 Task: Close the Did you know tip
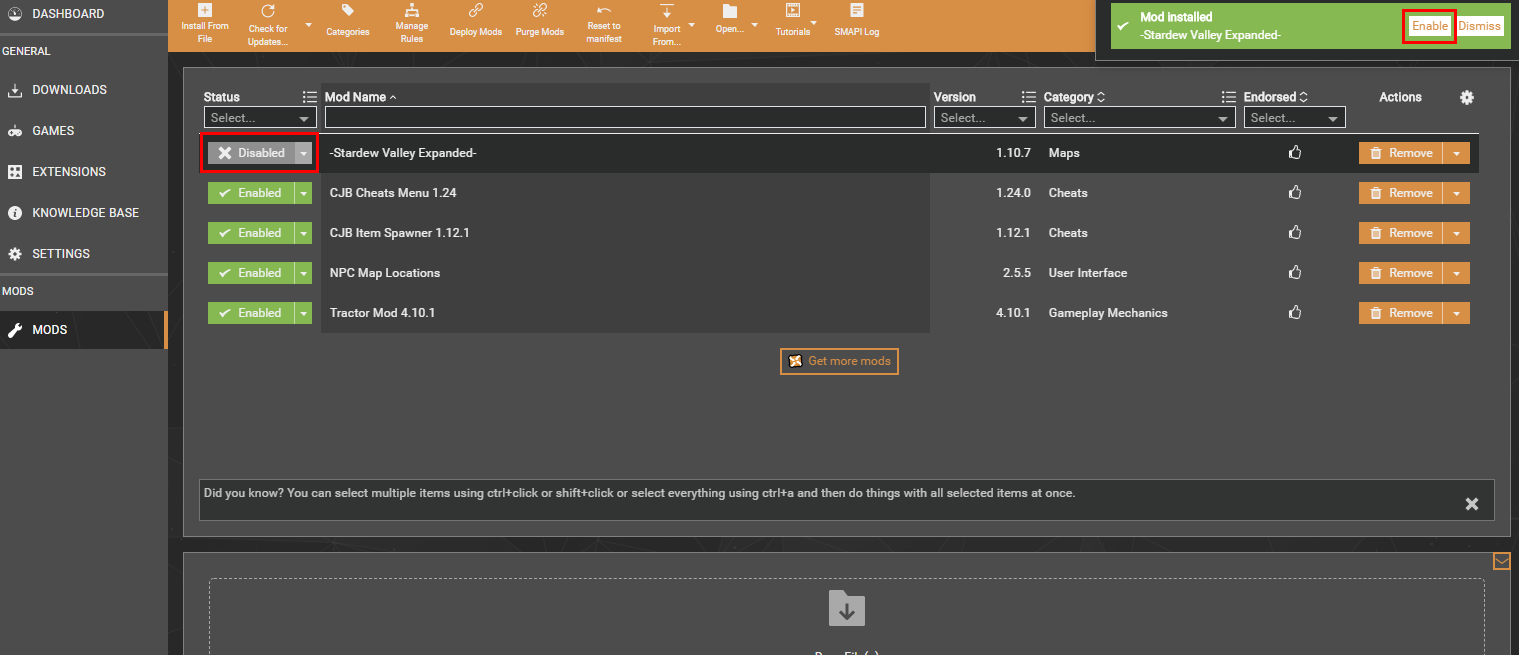pos(1472,504)
